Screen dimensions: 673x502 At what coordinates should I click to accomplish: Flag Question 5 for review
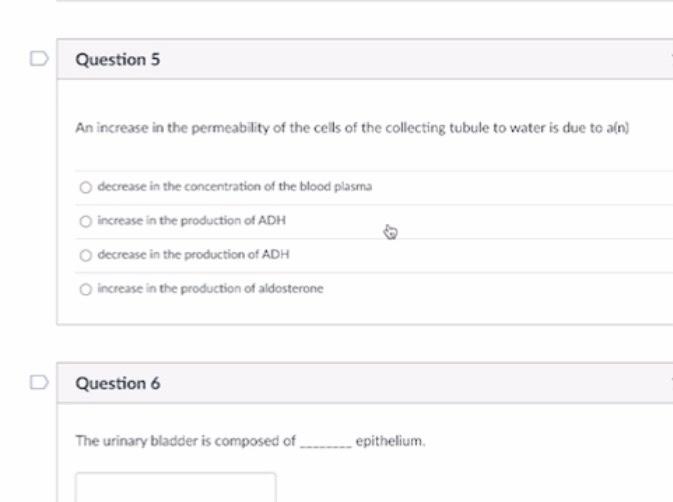[39, 59]
